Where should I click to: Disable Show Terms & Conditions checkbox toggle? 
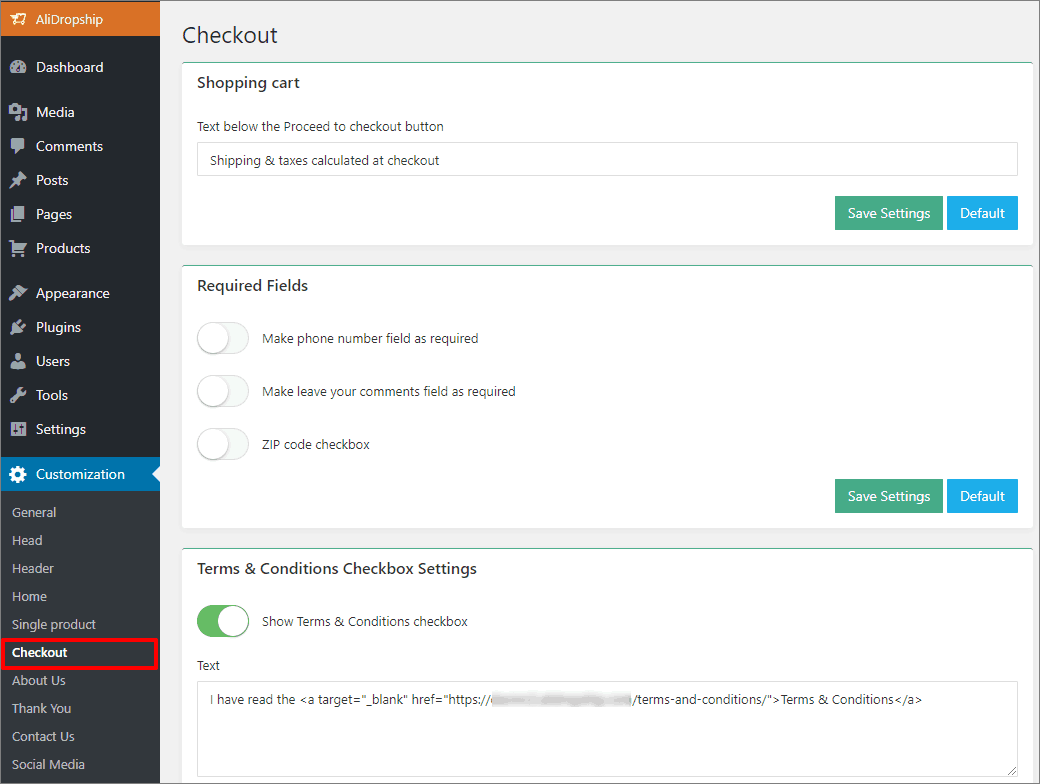[x=223, y=621]
